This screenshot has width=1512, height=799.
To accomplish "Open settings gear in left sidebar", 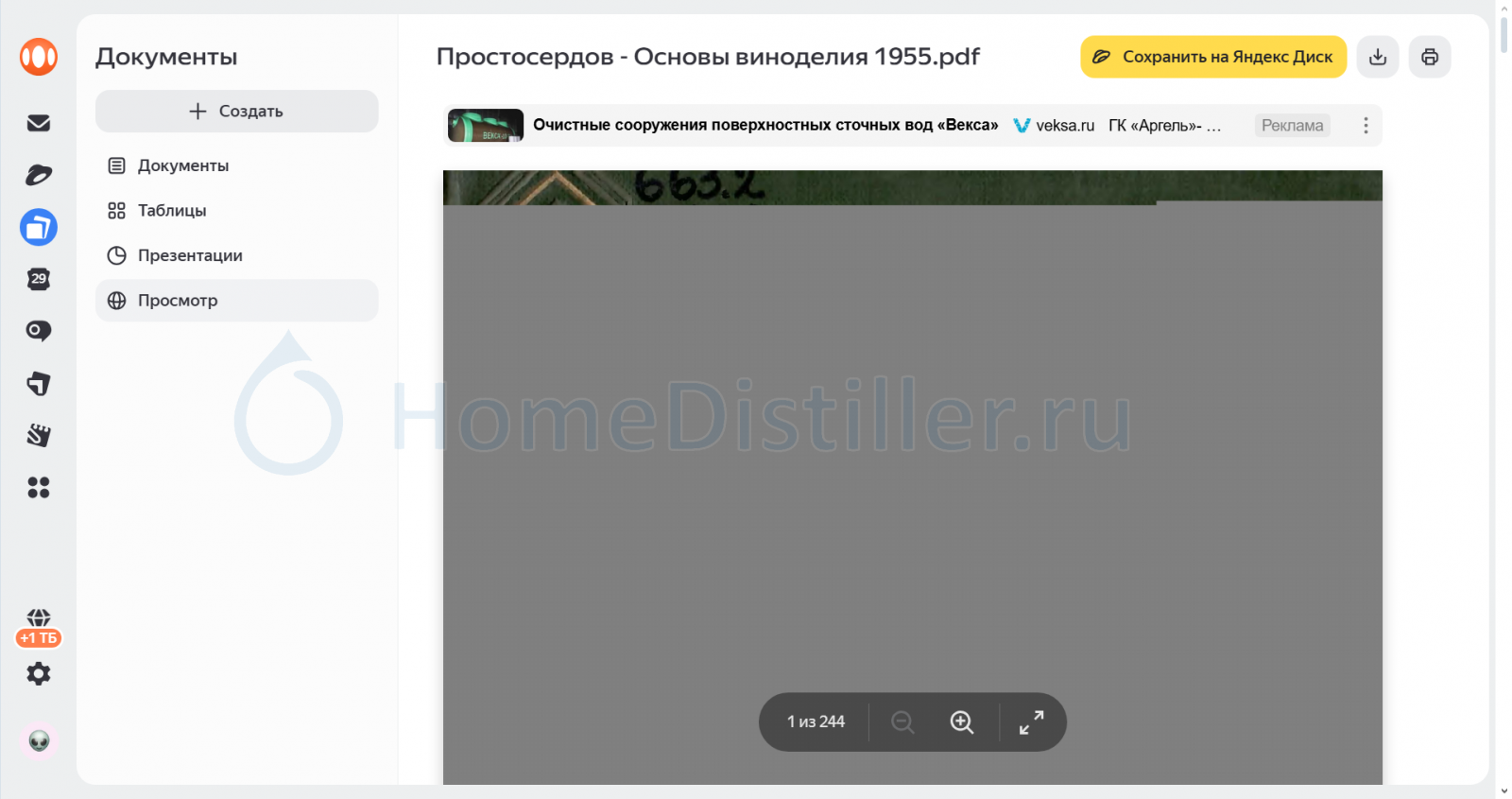I will point(39,674).
